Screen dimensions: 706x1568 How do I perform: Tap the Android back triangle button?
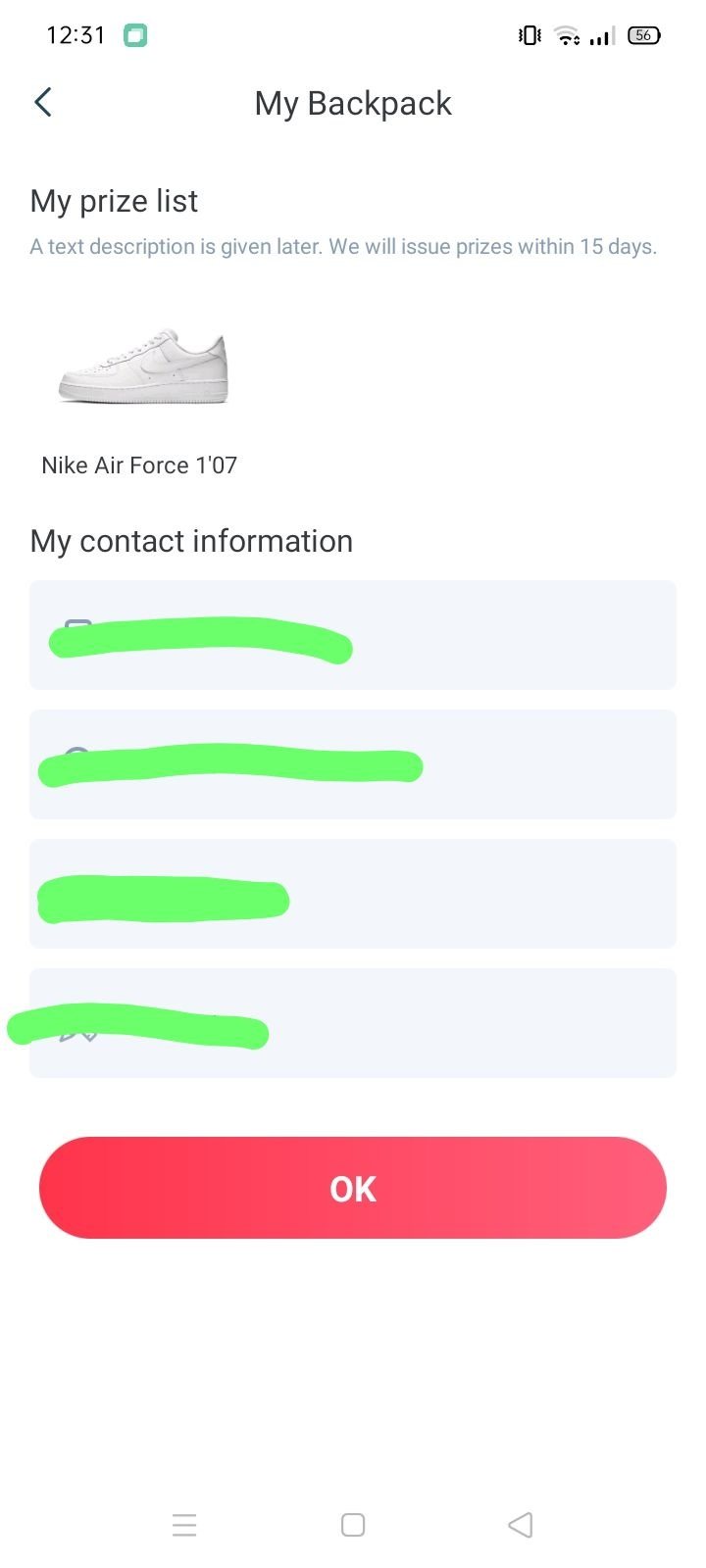521,1525
